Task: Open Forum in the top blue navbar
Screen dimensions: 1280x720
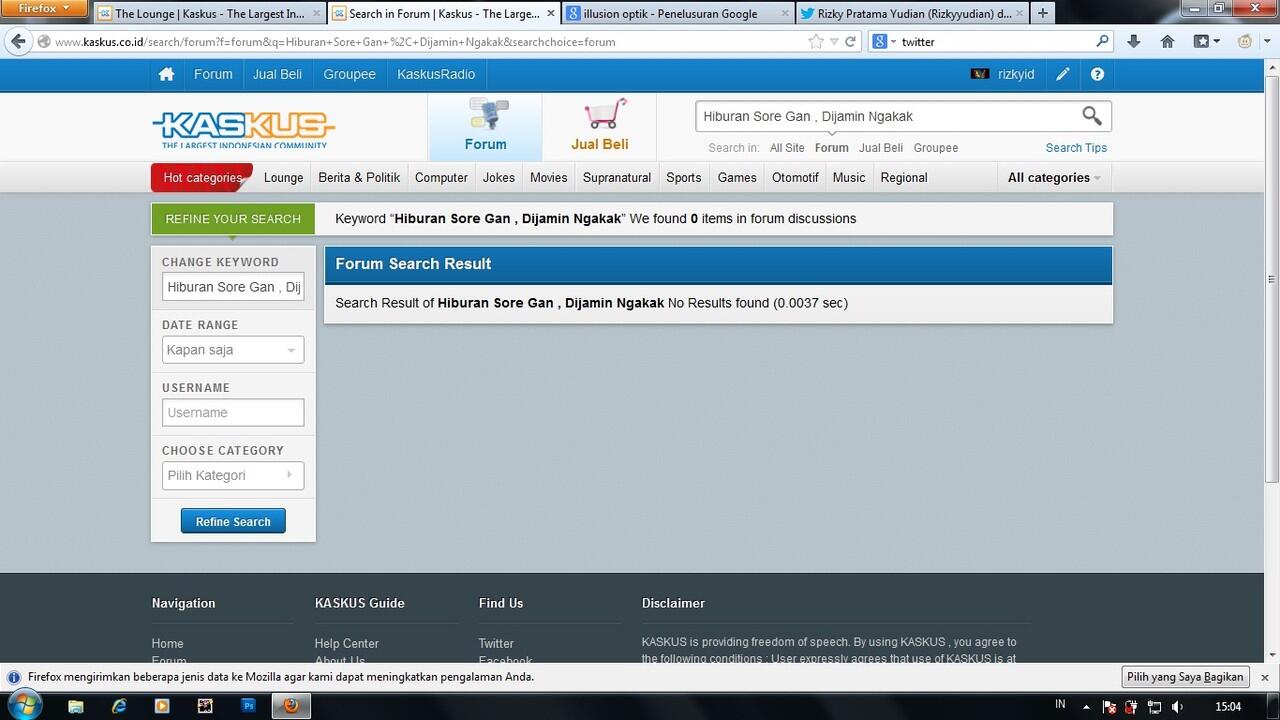Action: coord(213,74)
